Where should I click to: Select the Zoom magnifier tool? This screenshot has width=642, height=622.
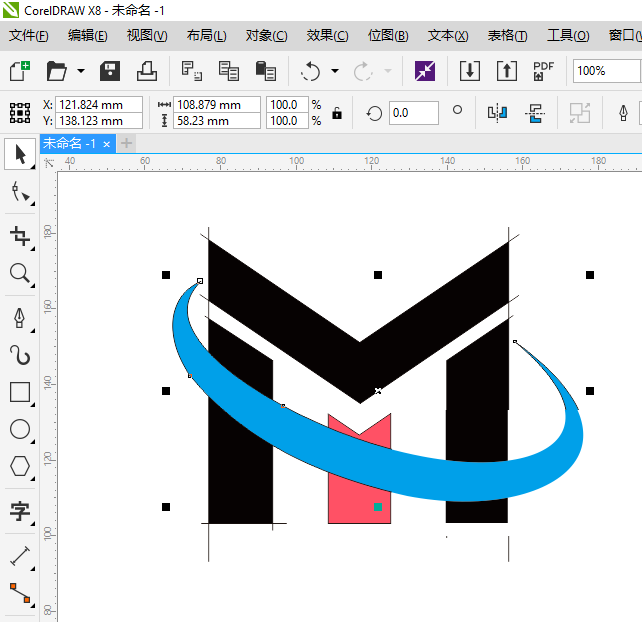point(19,274)
